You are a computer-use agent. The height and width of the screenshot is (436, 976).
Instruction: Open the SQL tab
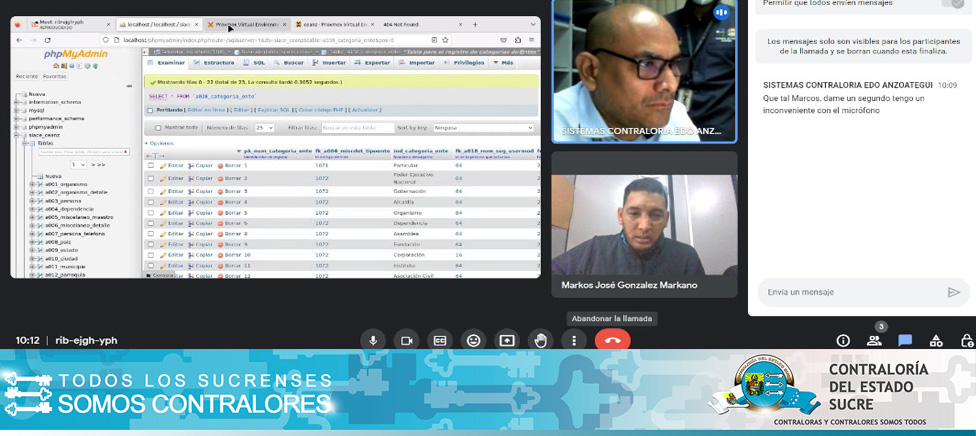click(254, 63)
